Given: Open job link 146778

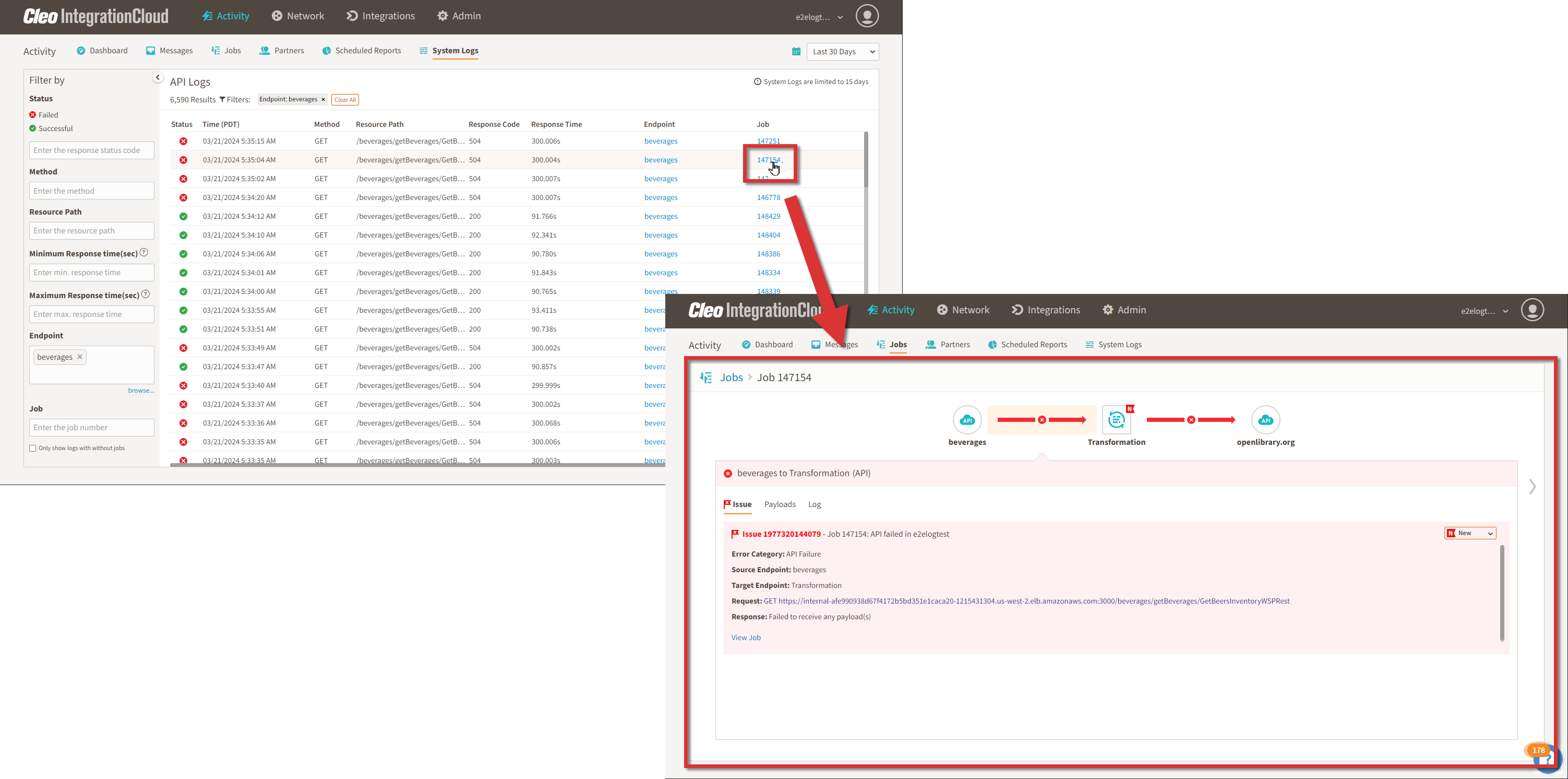Looking at the screenshot, I should (x=768, y=198).
